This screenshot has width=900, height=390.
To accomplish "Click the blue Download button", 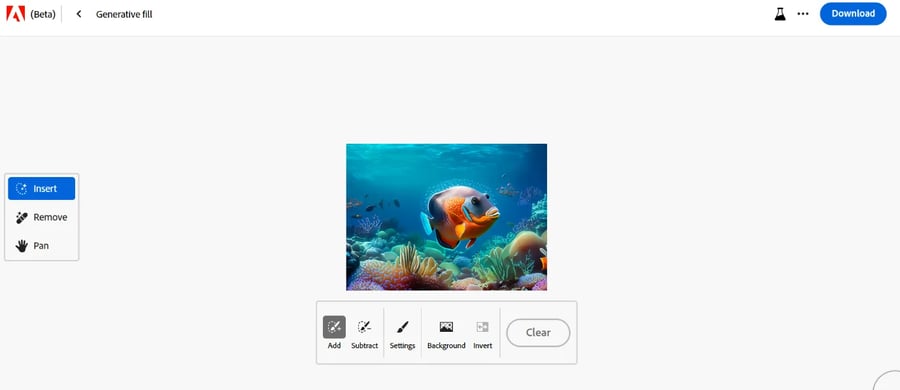I will (x=853, y=14).
